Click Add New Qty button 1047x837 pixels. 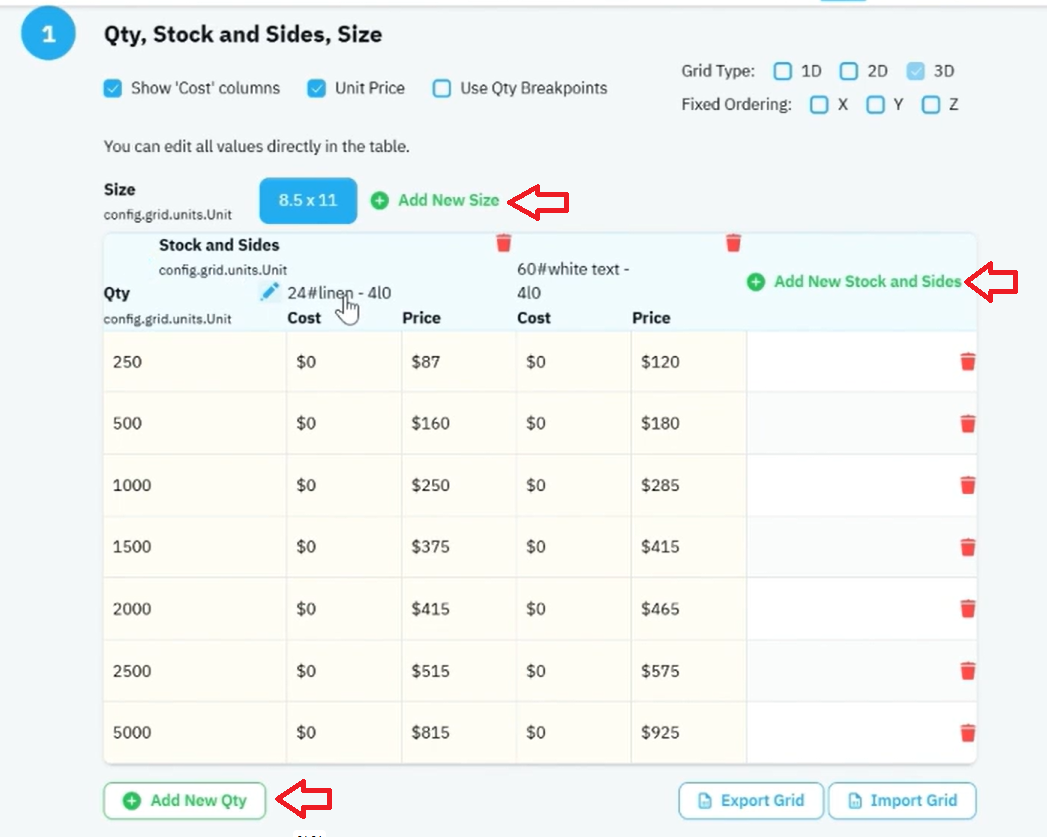pos(184,800)
